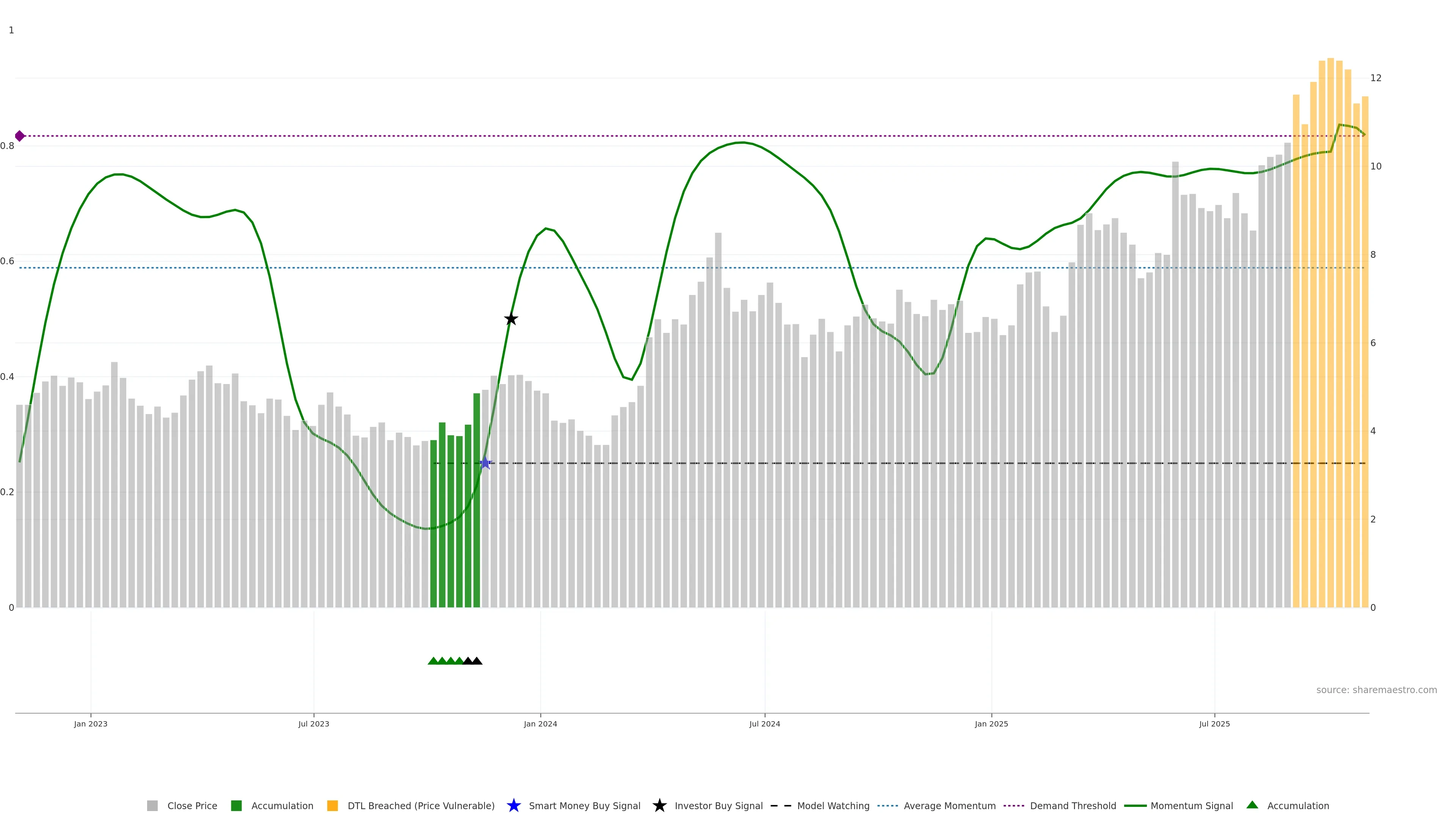
Task: Click the Jan 2024 axis label
Action: point(540,723)
